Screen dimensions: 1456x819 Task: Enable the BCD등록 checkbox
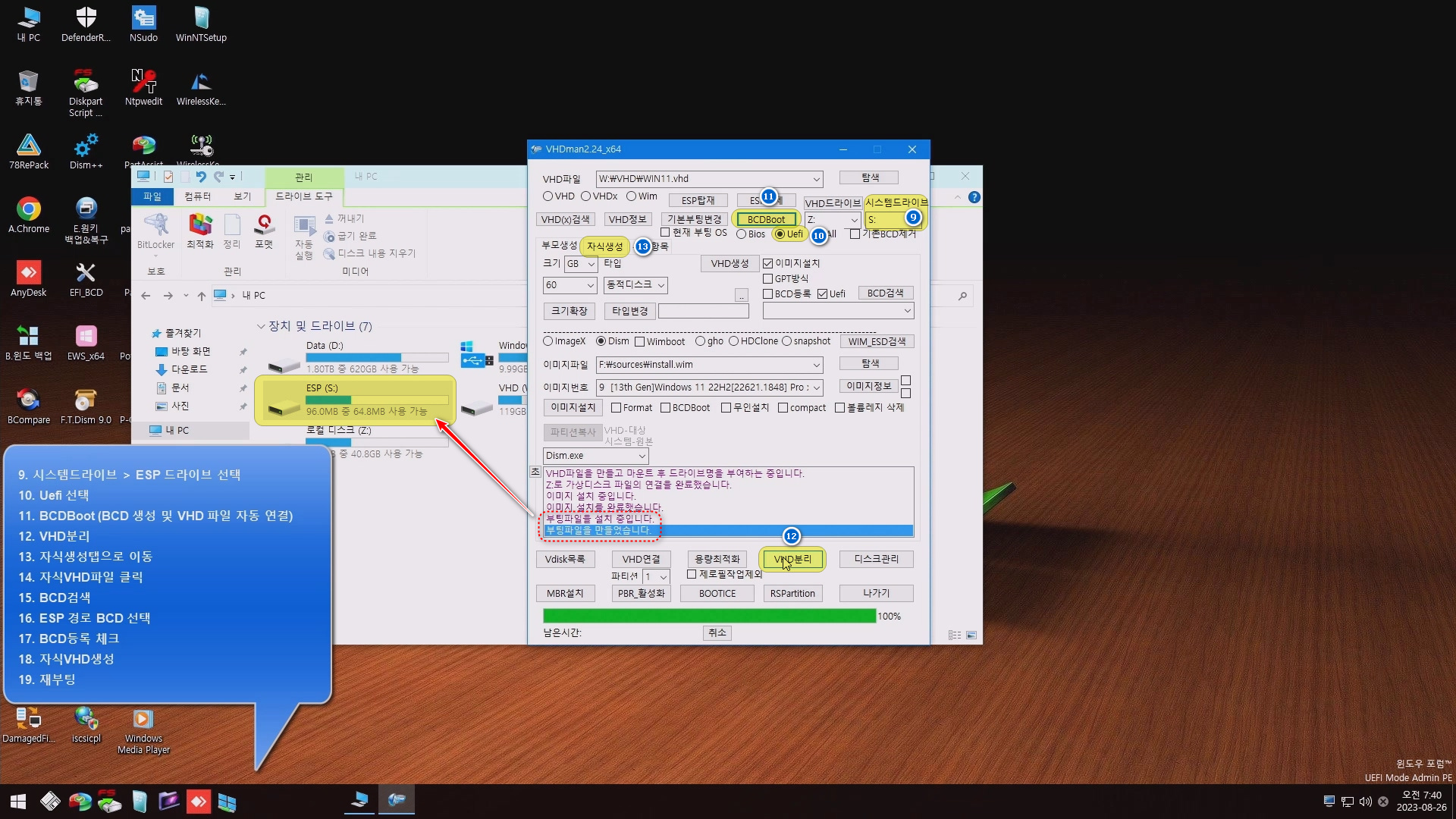pos(767,294)
